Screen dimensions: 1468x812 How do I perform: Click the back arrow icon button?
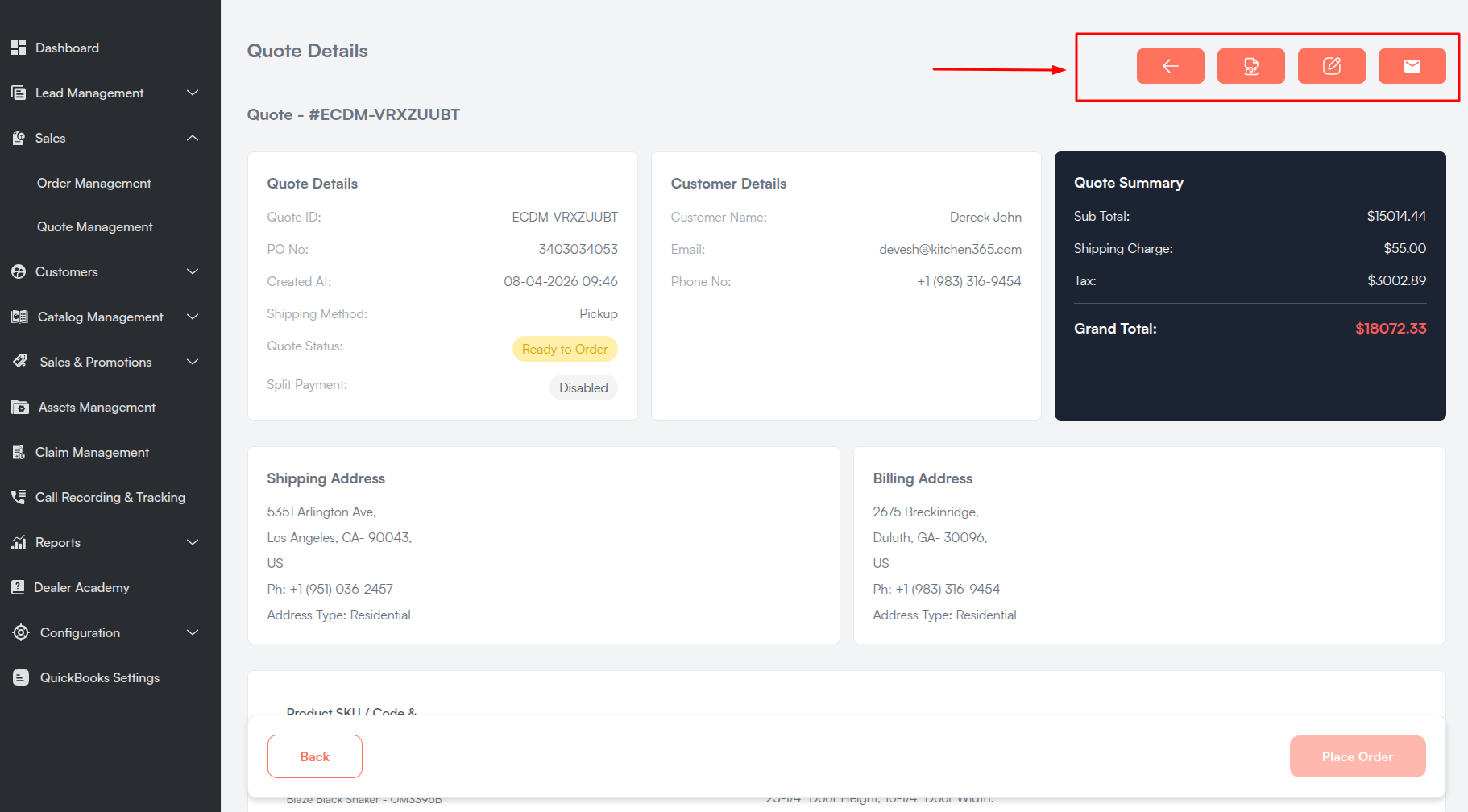pos(1170,66)
